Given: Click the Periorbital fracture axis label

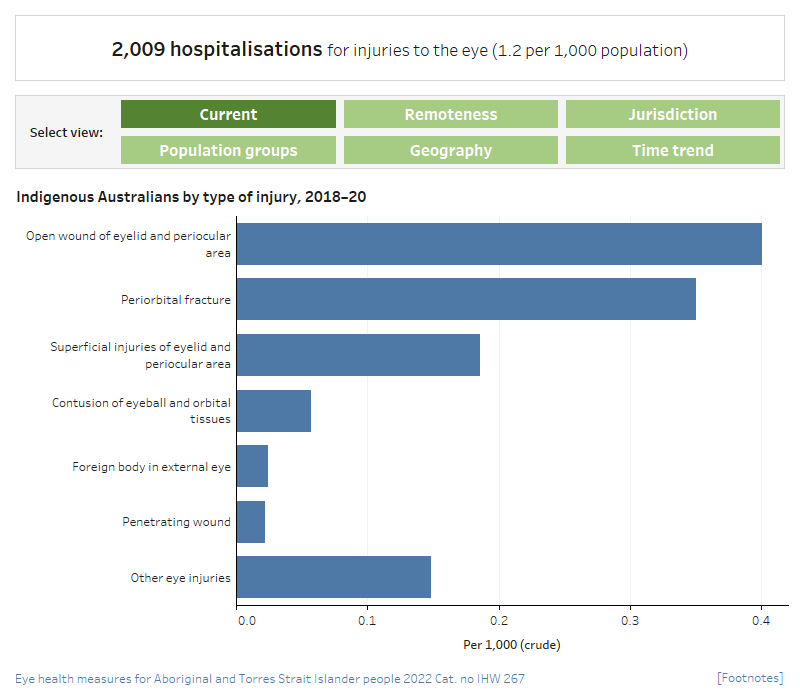Looking at the screenshot, I should 175,299.
